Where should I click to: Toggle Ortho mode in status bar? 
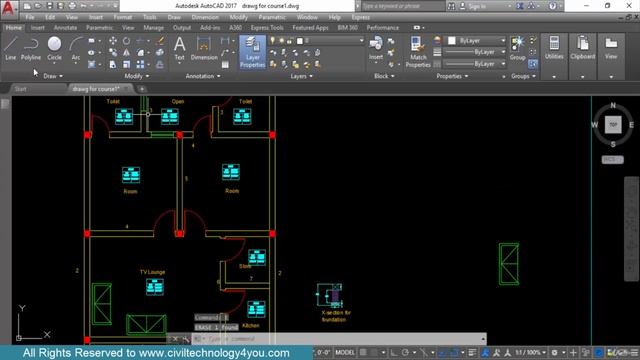click(393, 352)
